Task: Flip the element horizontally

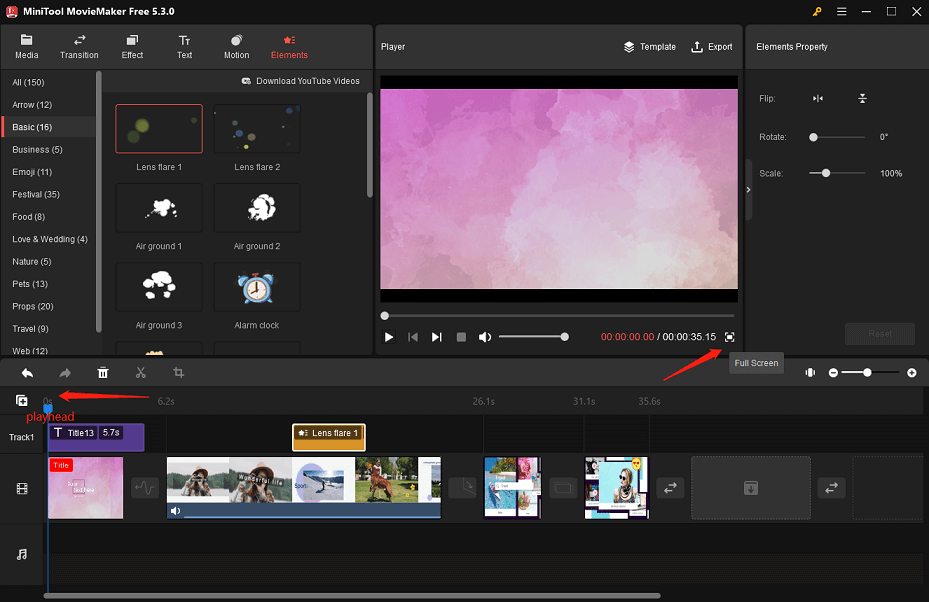Action: coord(818,98)
